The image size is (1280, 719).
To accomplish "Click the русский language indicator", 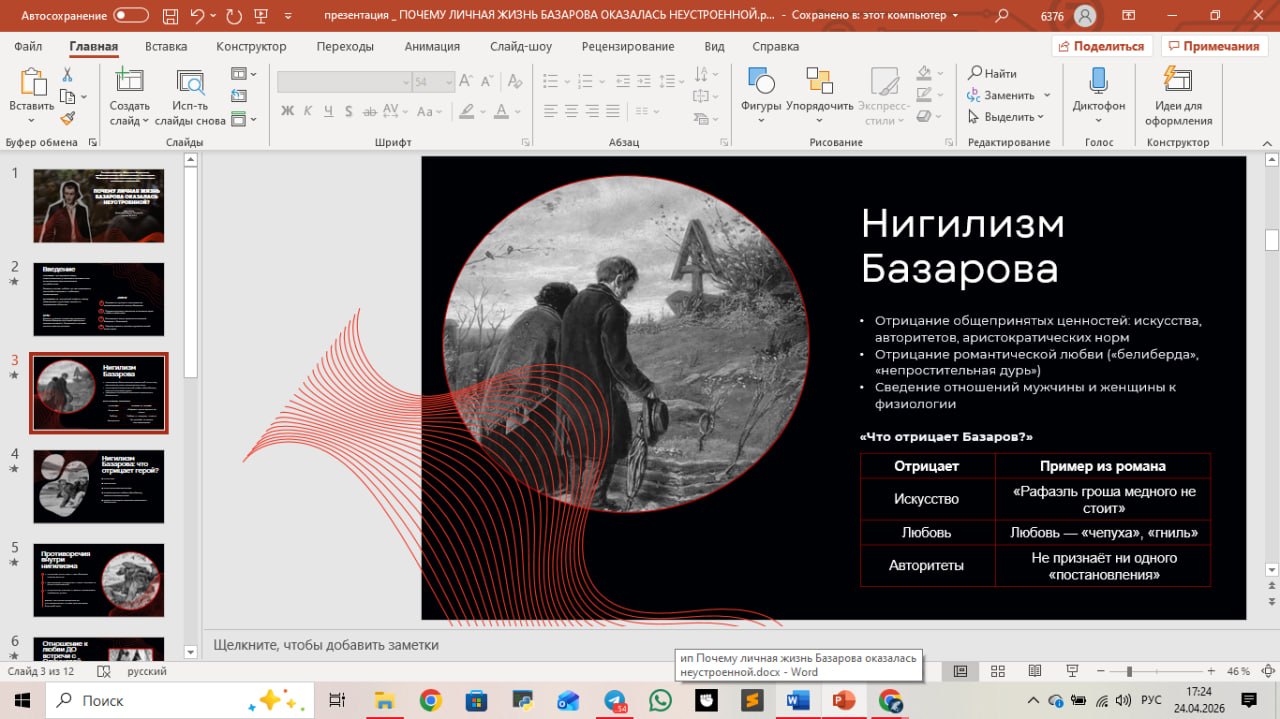I will pyautogui.click(x=147, y=672).
